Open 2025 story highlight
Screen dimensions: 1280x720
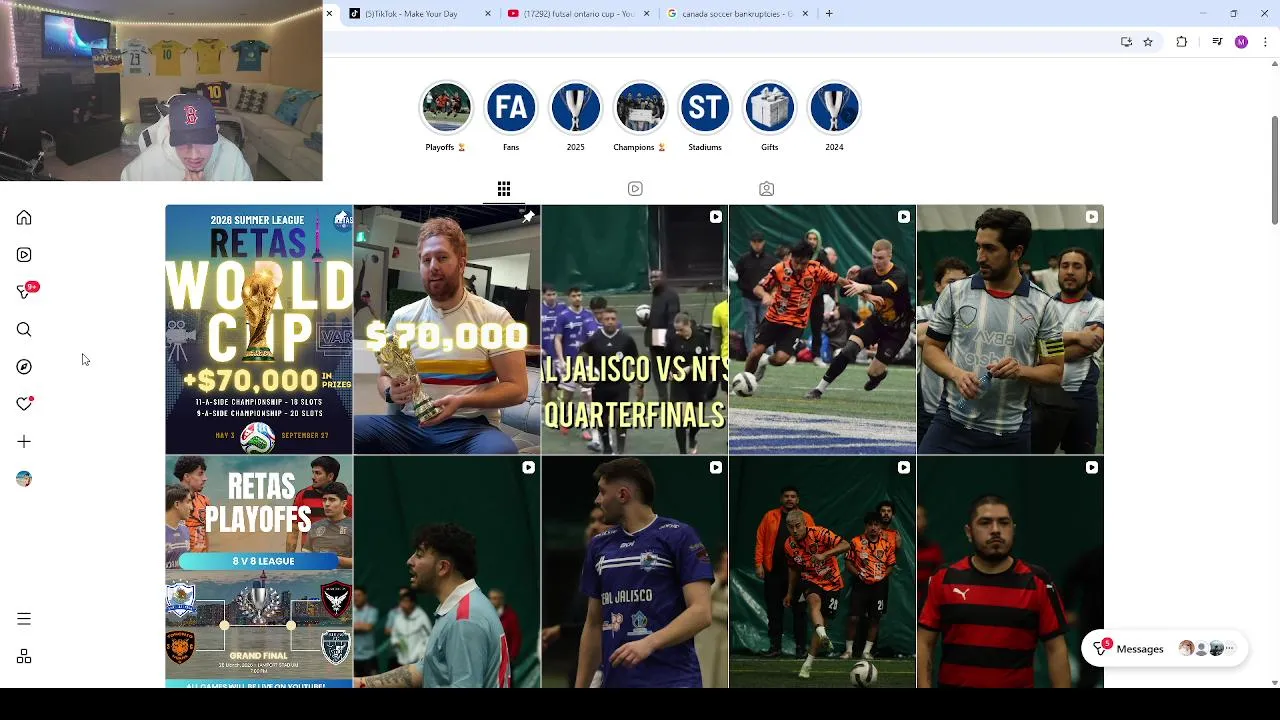pyautogui.click(x=575, y=108)
